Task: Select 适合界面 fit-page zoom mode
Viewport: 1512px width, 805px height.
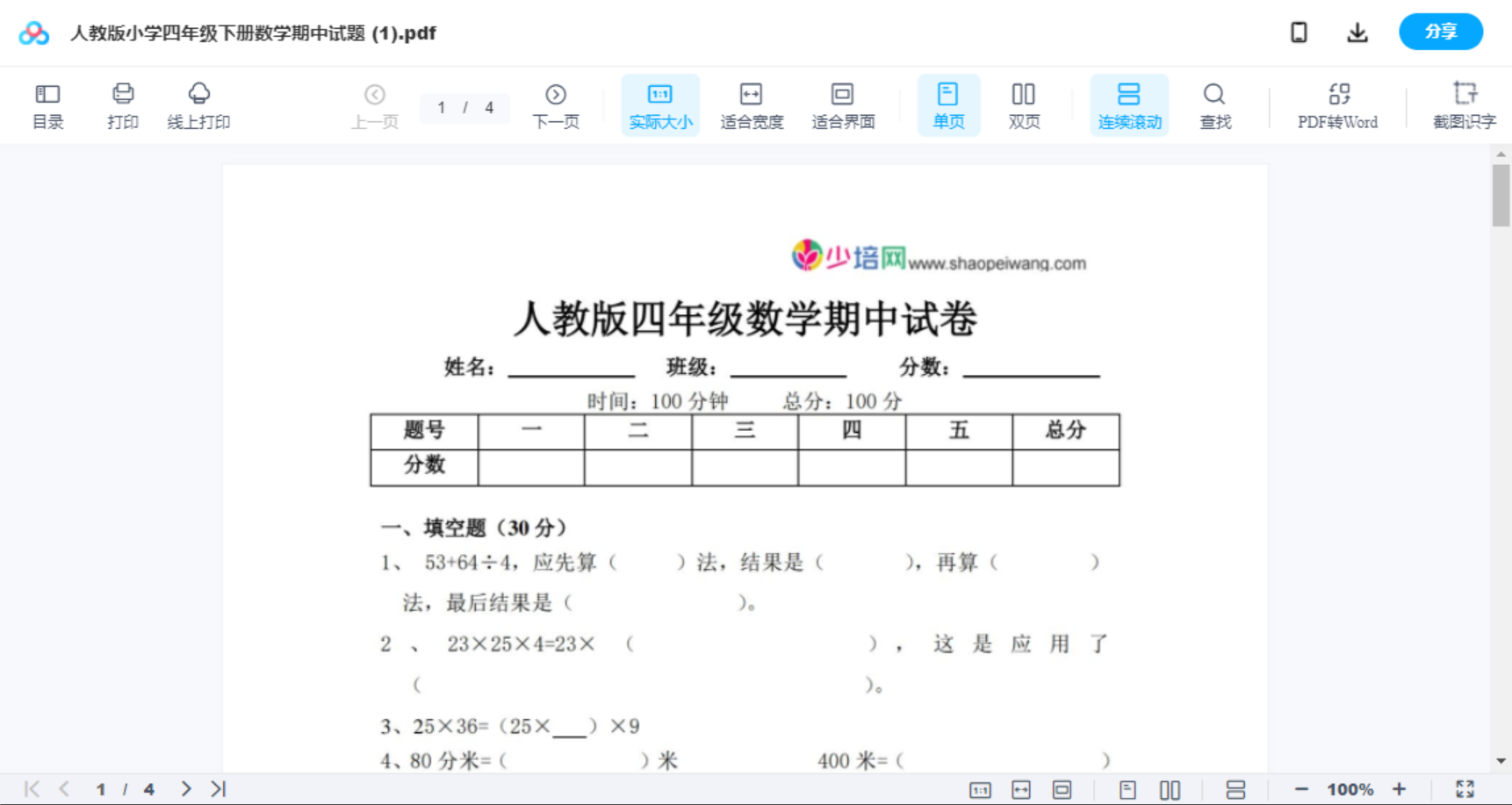Action: click(x=843, y=104)
